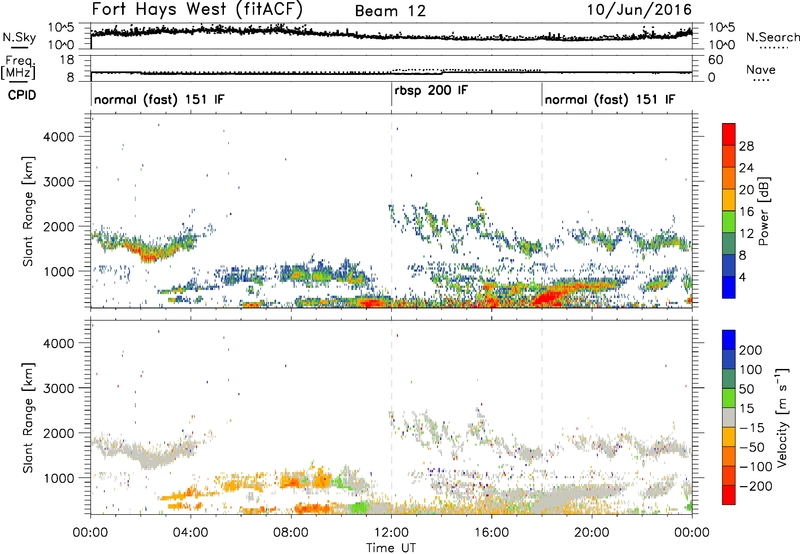Viewport: 800px width, 554px height.
Task: Pick the bright blue top velocity swatch above 200
Action: (x=729, y=340)
